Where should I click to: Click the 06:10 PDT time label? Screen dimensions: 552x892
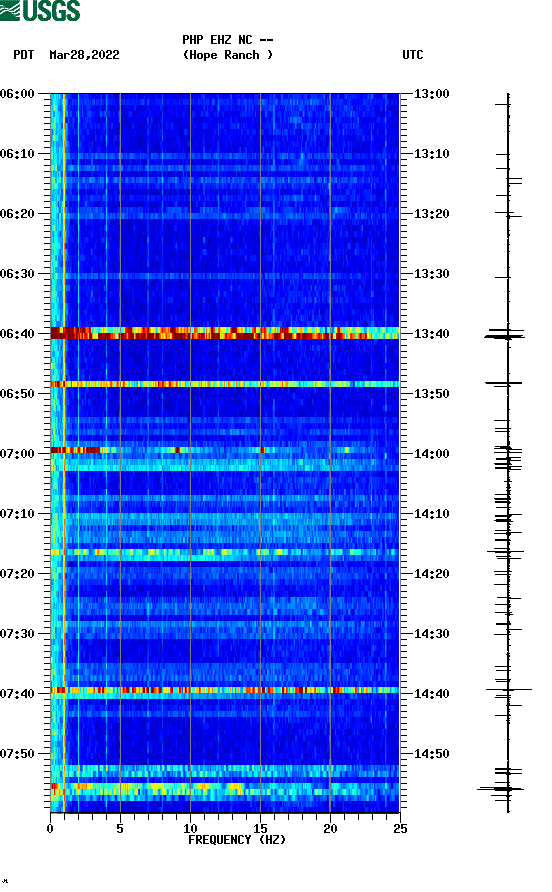(x=18, y=154)
